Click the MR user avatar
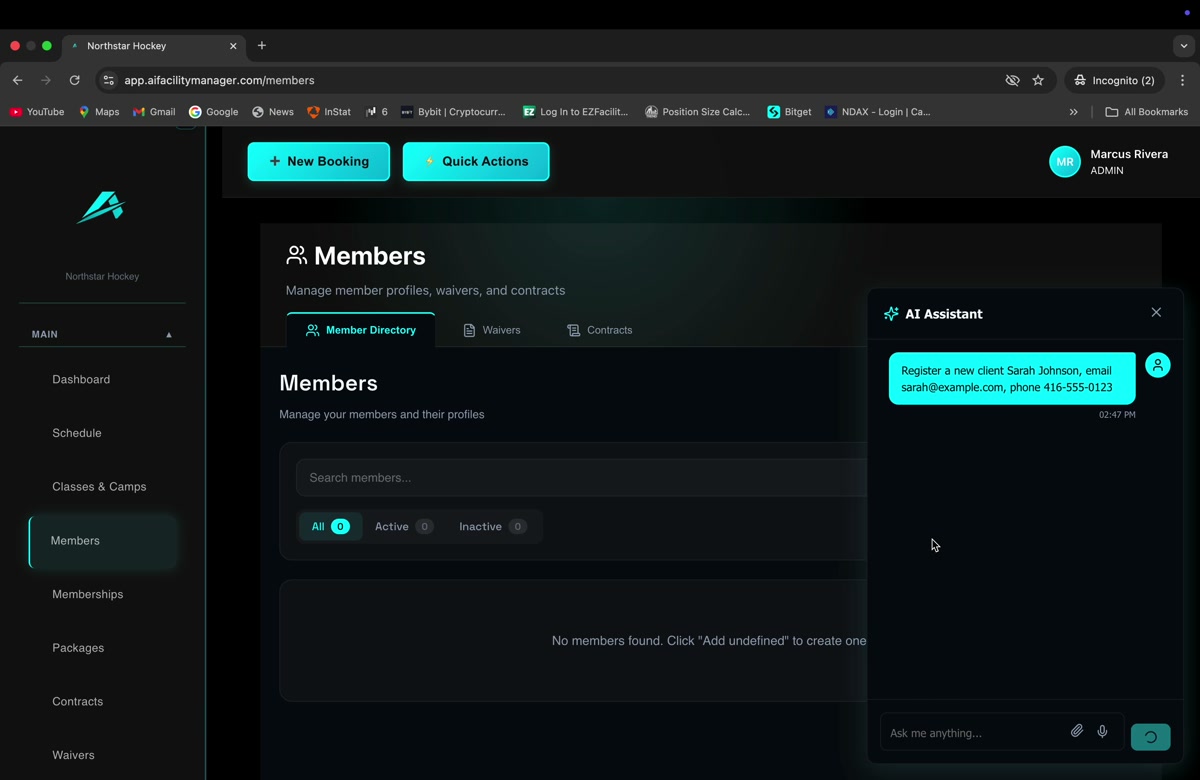1200x780 pixels. point(1064,162)
